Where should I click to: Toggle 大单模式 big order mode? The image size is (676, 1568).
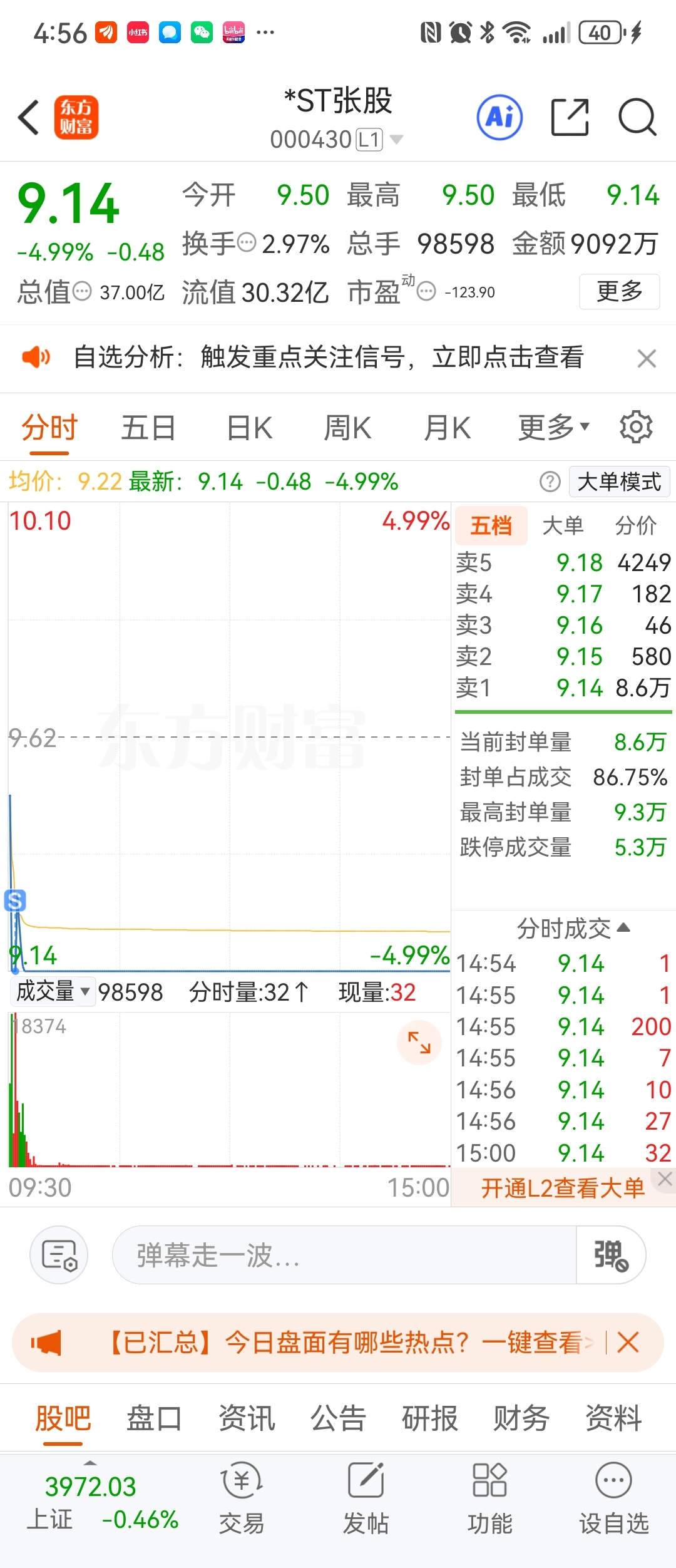tap(619, 482)
